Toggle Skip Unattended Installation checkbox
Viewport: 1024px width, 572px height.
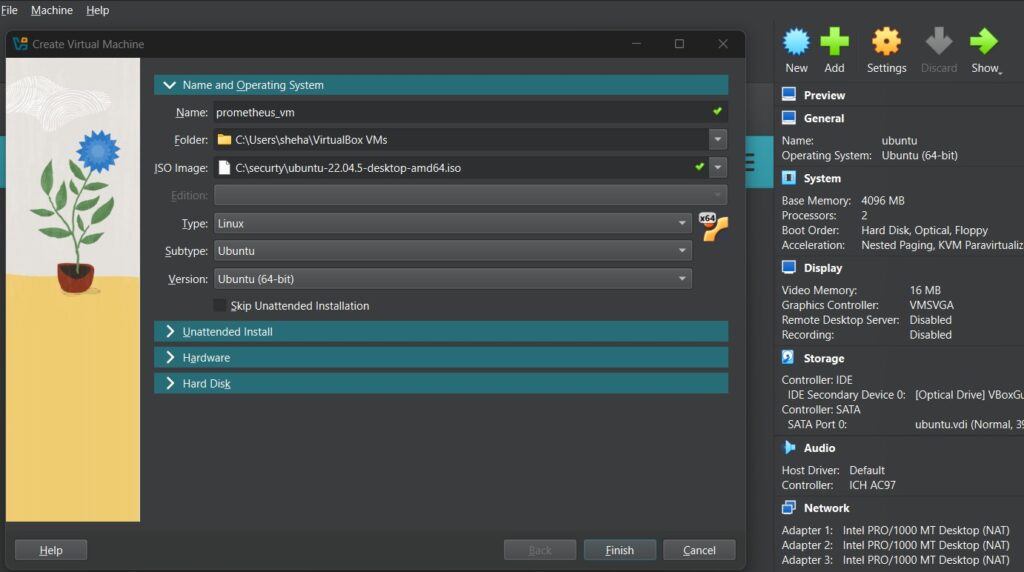click(x=220, y=306)
